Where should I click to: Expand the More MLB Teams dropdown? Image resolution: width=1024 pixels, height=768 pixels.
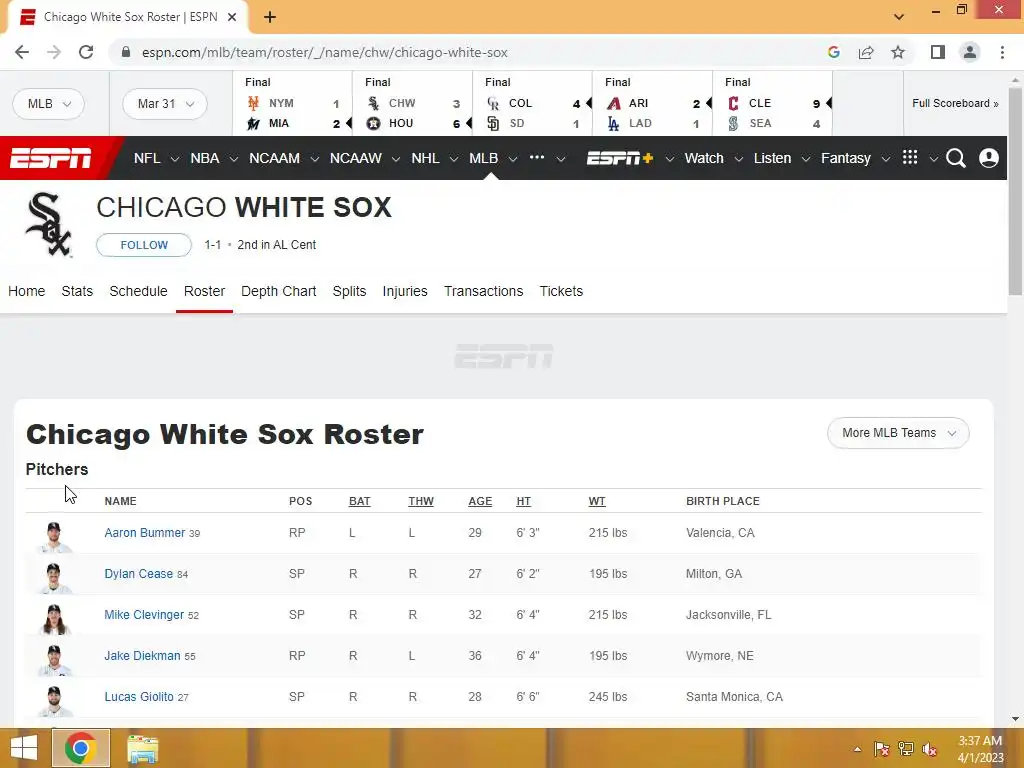[x=898, y=433]
